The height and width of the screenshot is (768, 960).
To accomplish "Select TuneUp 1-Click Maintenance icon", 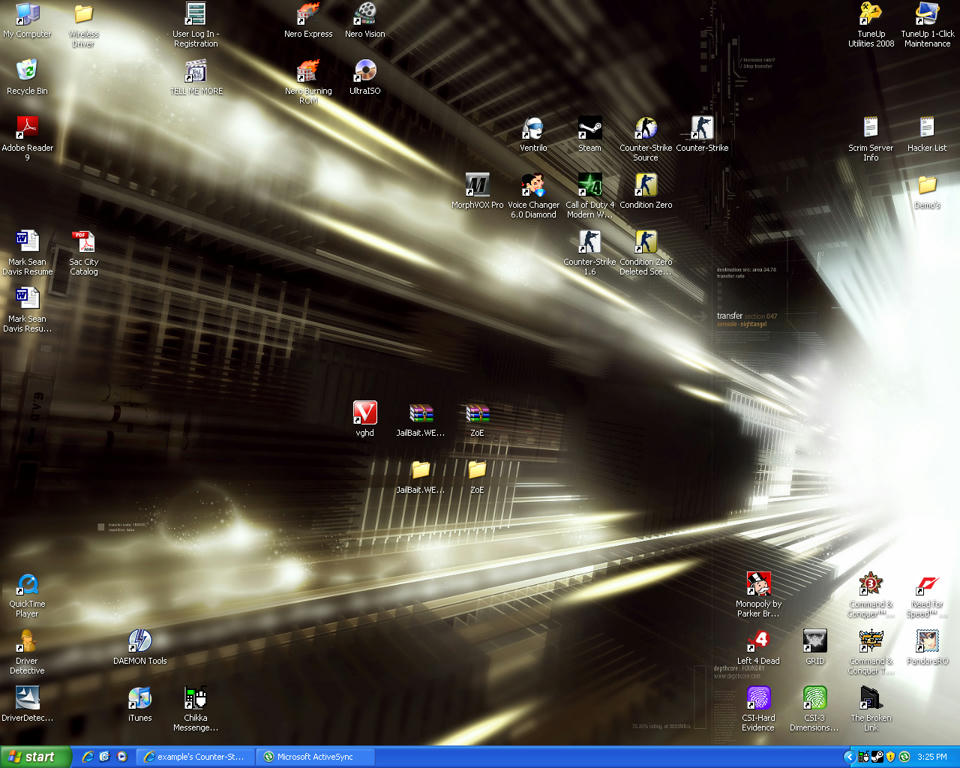I will pos(927,25).
